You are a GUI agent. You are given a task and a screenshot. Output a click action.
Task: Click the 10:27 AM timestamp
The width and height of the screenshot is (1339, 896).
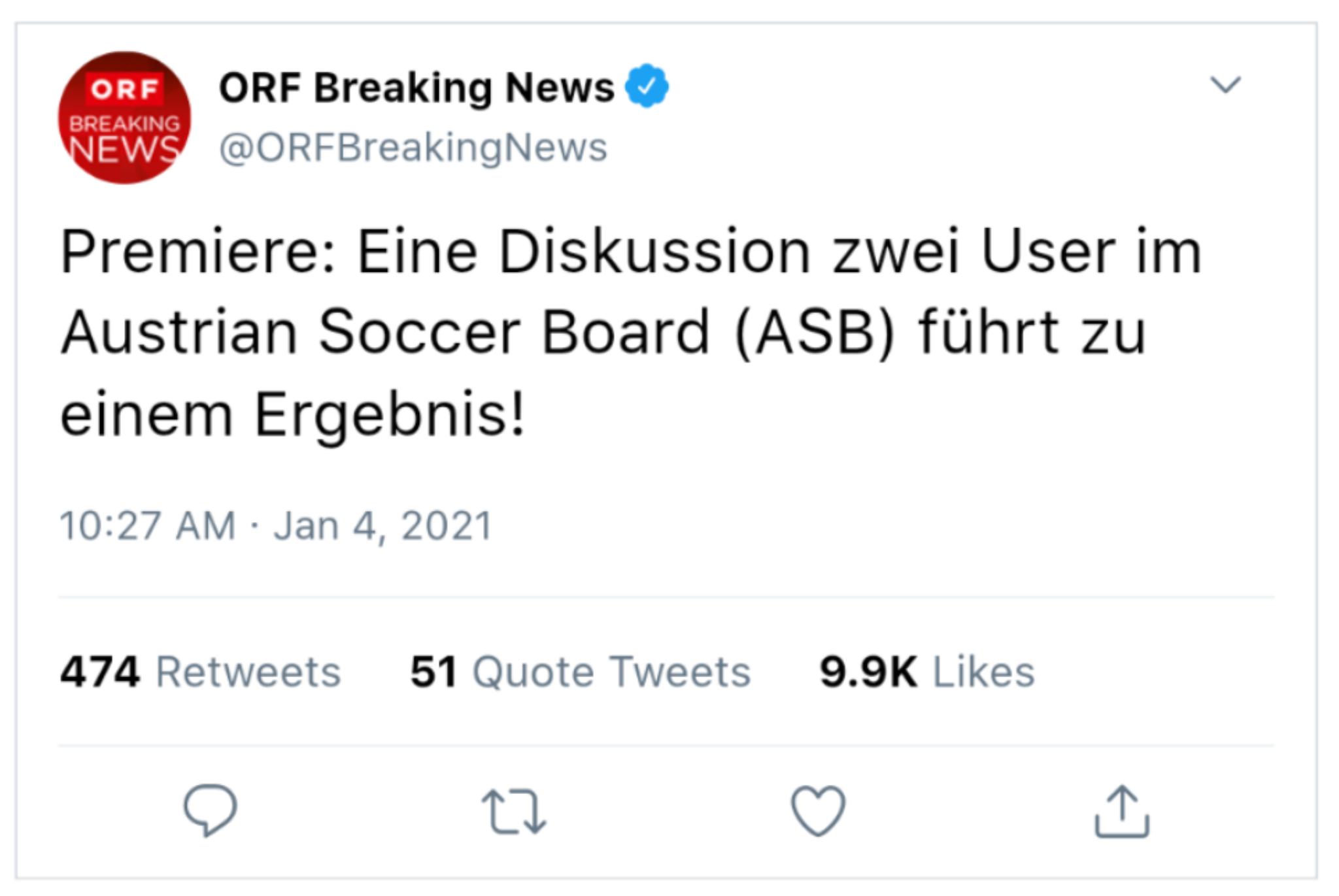148,525
